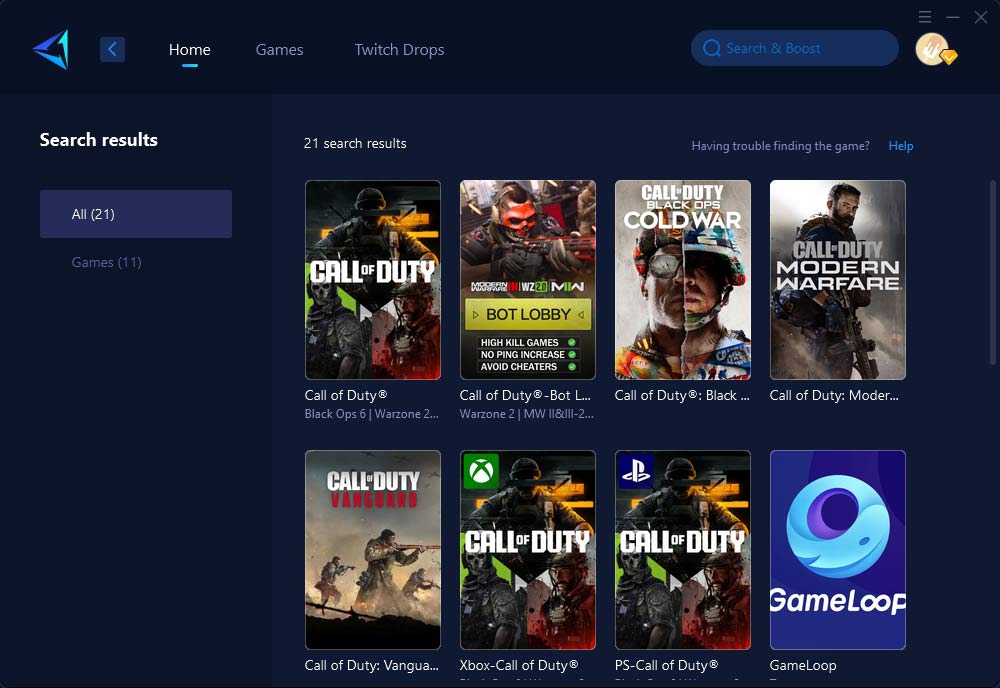1000x688 pixels.
Task: Open the PS Call of Duty cover
Action: (682, 550)
